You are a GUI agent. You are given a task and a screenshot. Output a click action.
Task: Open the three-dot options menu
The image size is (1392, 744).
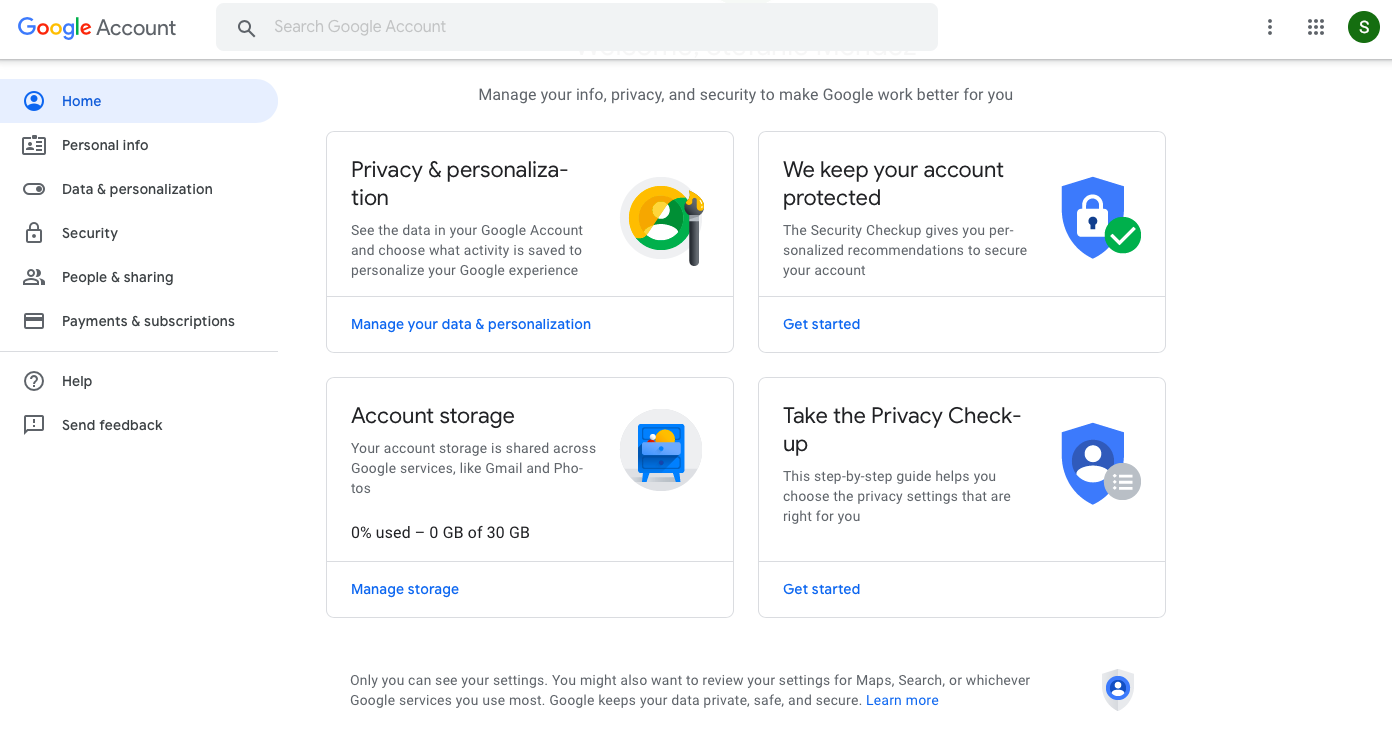[x=1270, y=27]
